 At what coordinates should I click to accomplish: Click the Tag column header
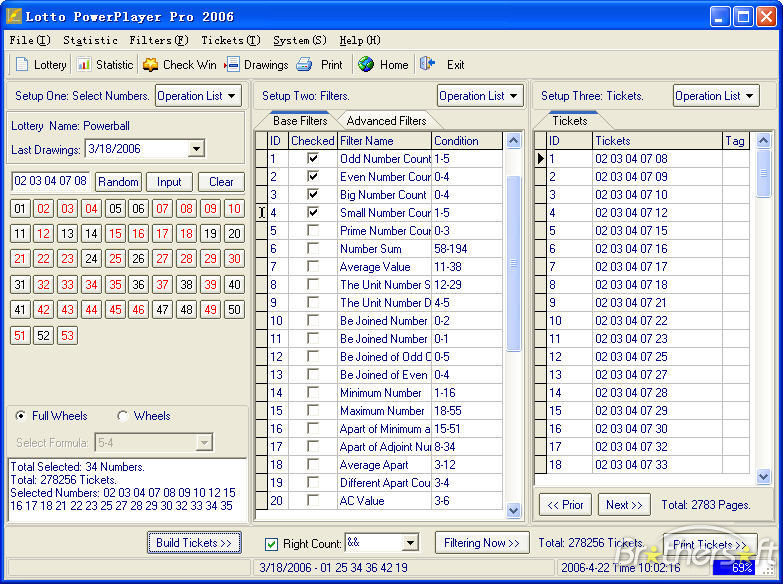tap(735, 141)
